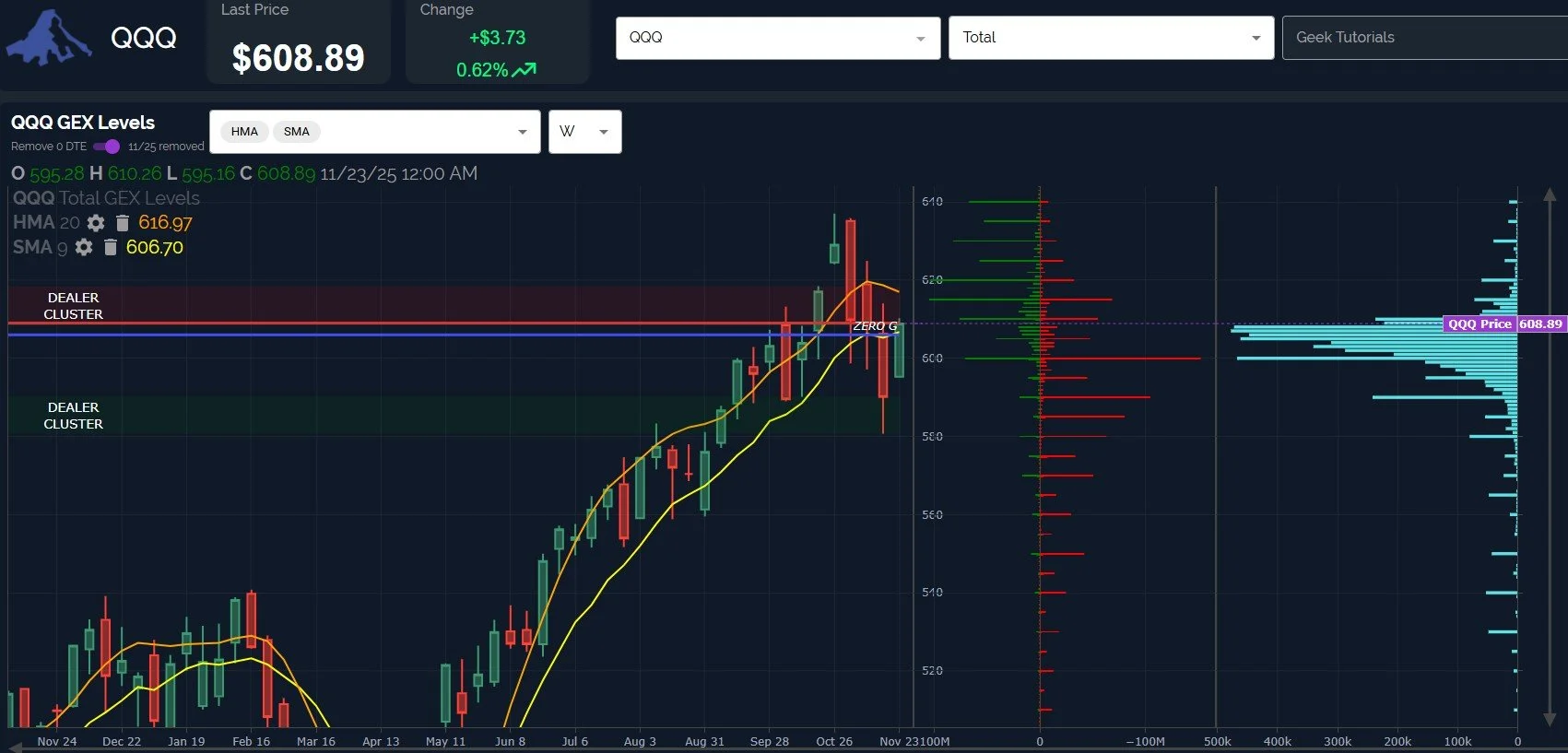Image resolution: width=1568 pixels, height=753 pixels.
Task: Click the up arrow of range slider
Action: click(x=1550, y=195)
